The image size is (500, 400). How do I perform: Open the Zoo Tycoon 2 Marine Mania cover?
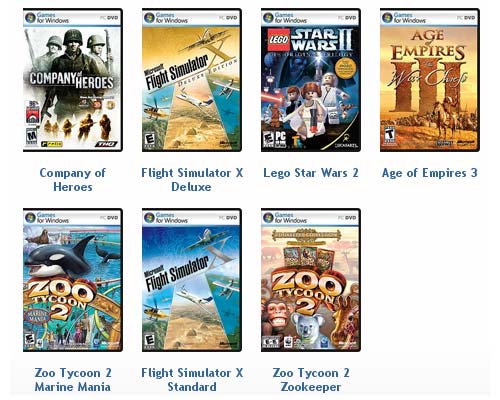[73, 280]
